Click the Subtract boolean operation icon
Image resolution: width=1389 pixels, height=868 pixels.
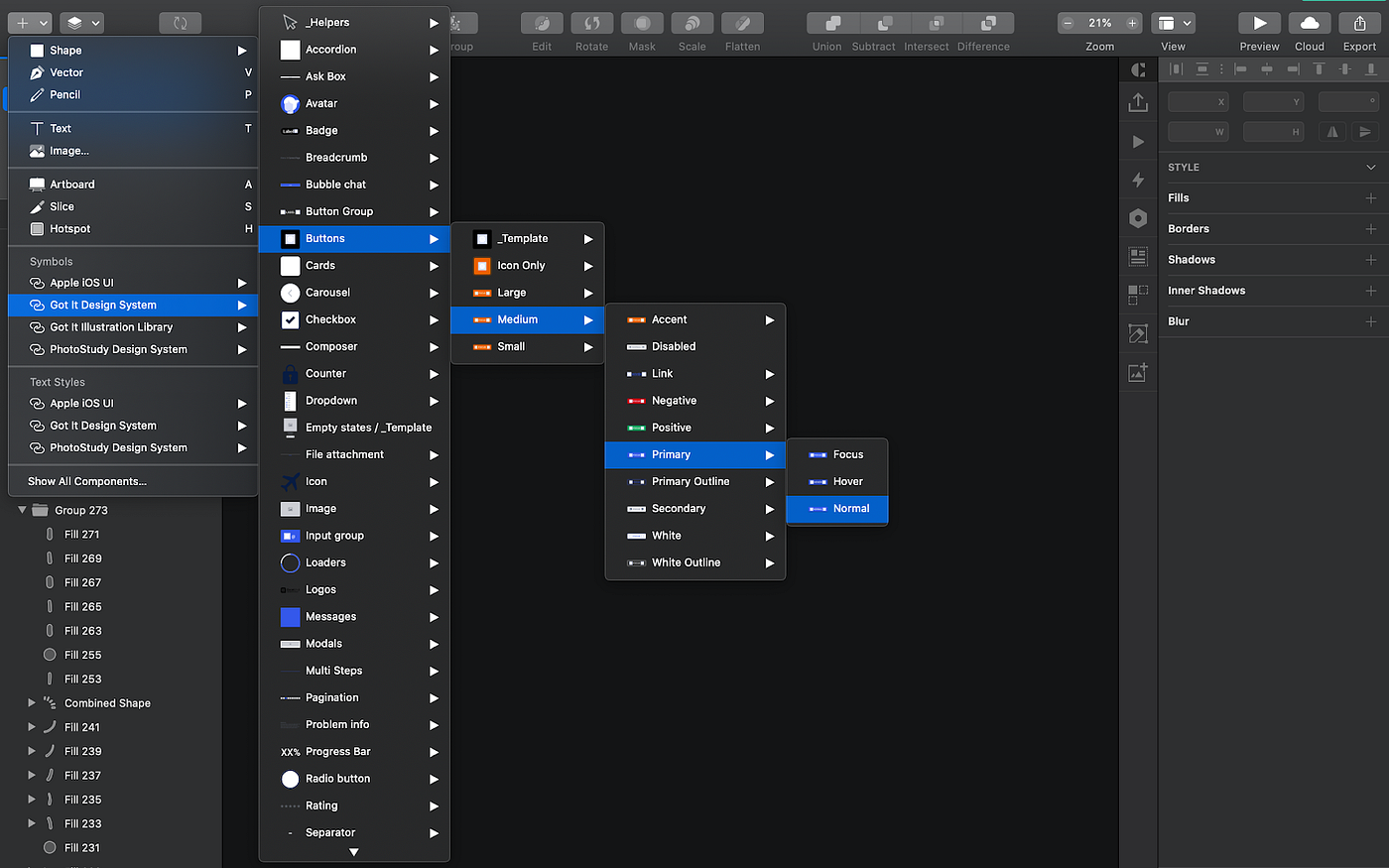click(x=885, y=23)
